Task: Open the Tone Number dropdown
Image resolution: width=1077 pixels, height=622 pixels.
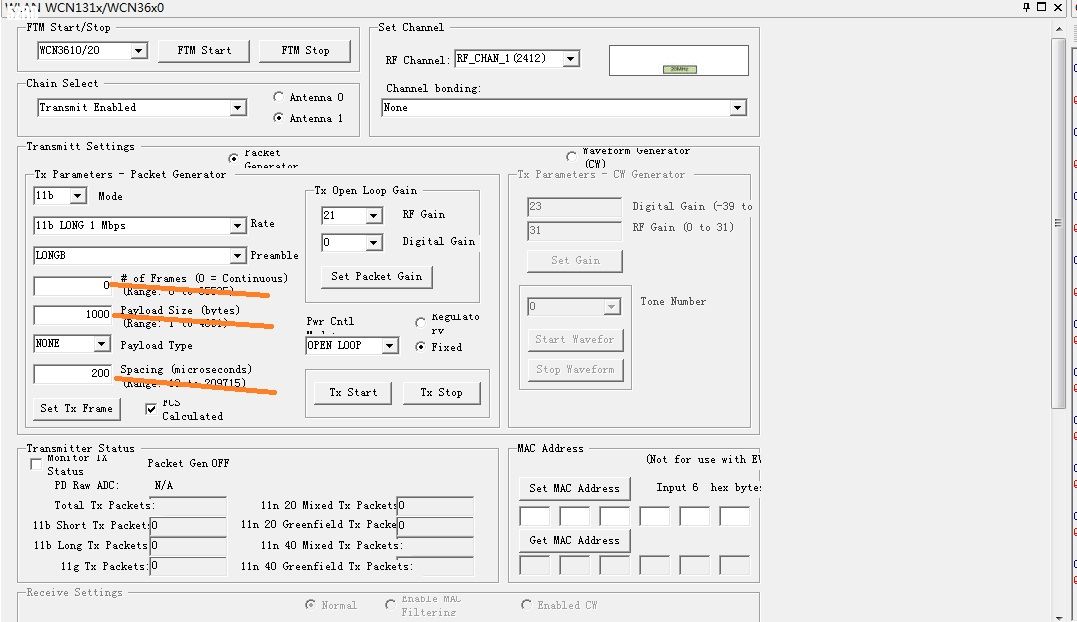Action: coord(611,307)
